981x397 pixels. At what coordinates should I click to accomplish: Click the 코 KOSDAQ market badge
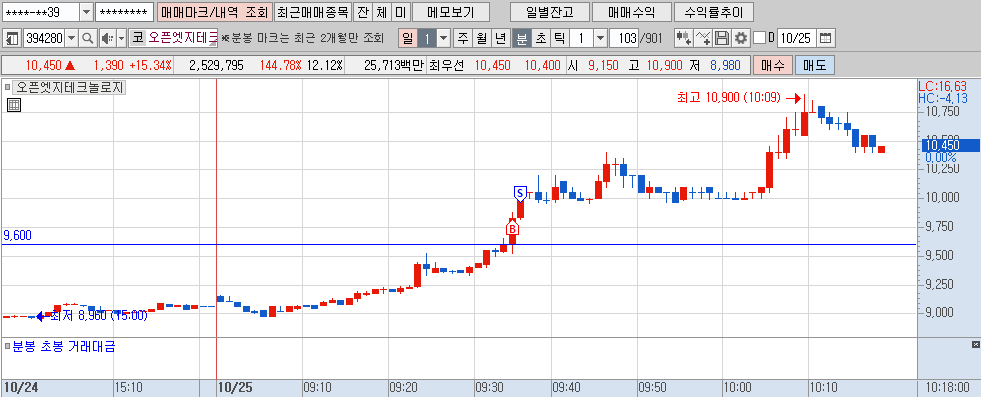137,38
